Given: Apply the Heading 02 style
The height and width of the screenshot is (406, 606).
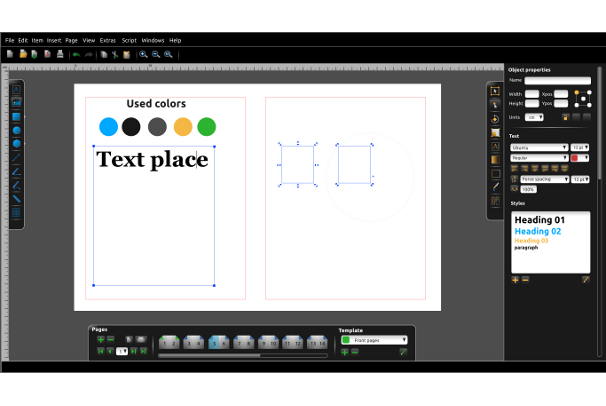Looking at the screenshot, I should coord(538,231).
